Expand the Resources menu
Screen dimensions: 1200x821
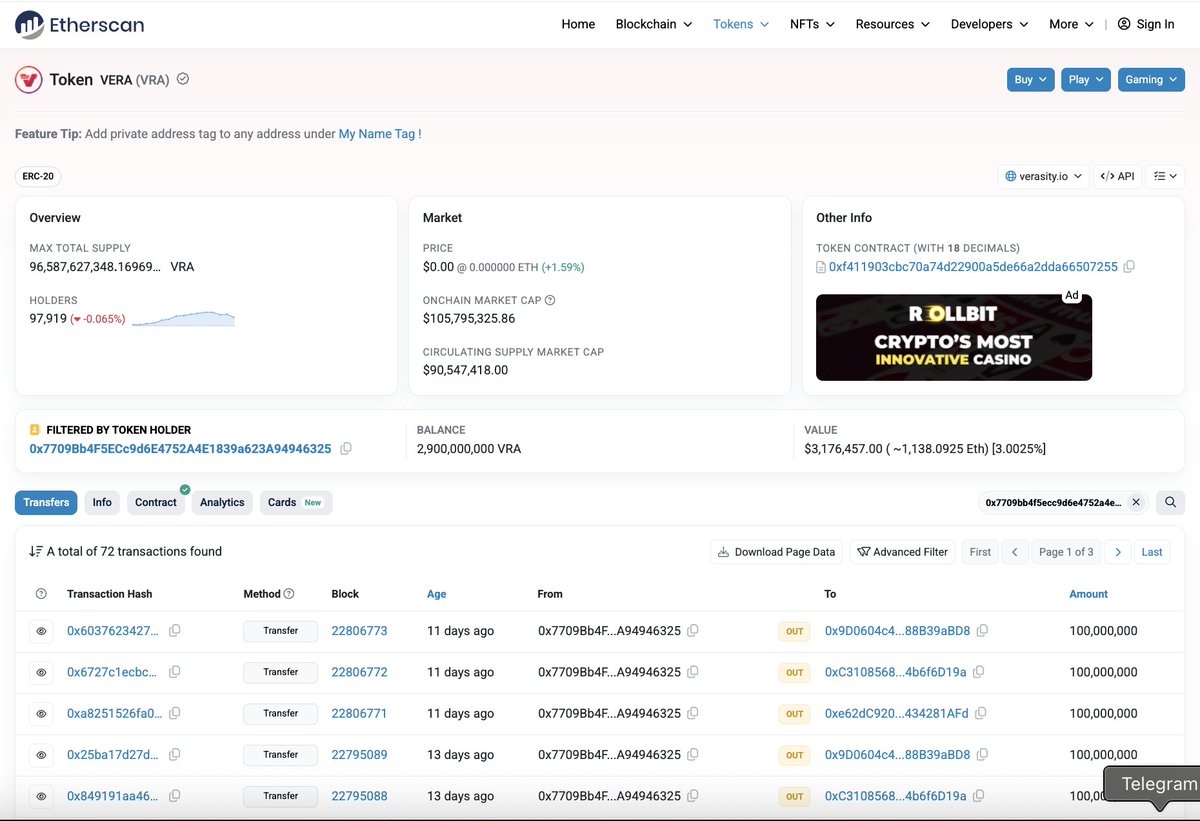893,24
